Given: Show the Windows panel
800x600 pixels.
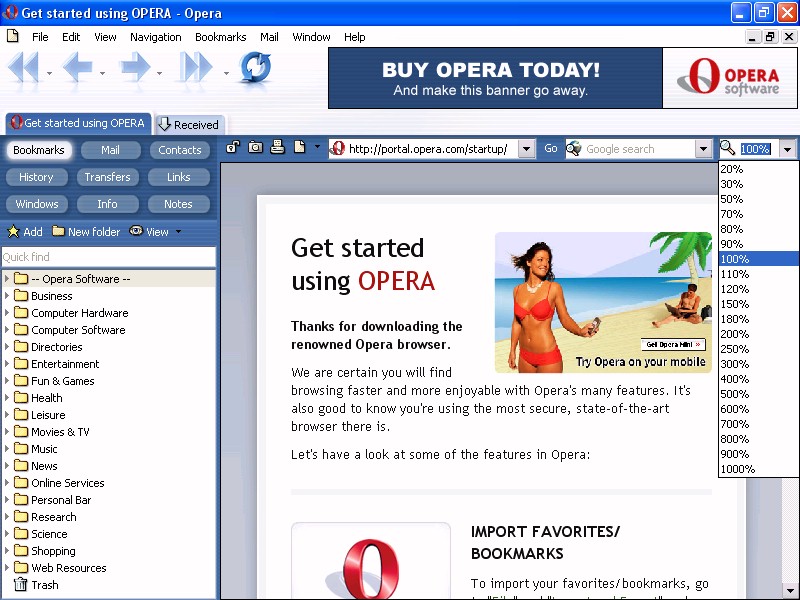Looking at the screenshot, I should [36, 204].
